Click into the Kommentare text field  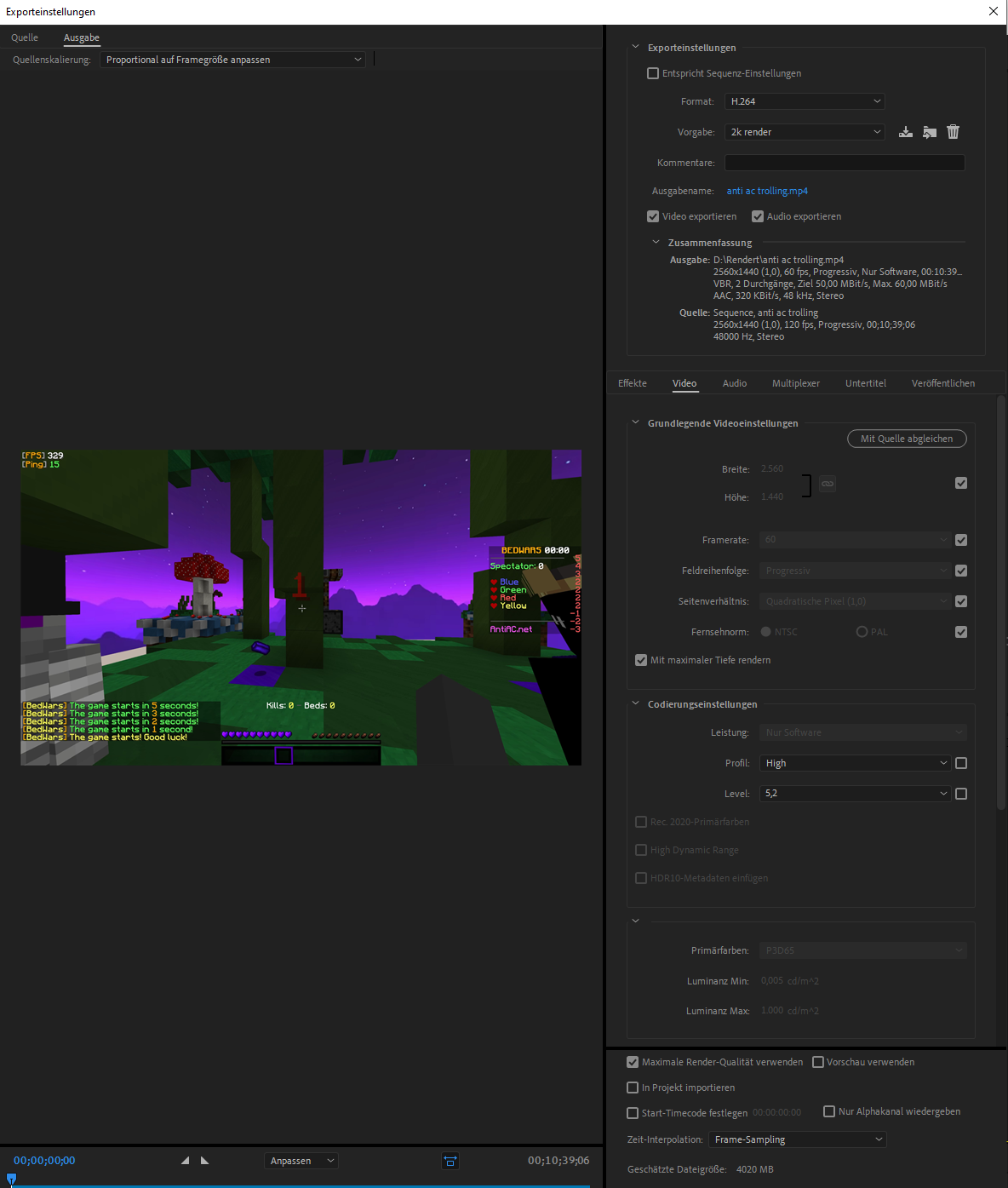pyautogui.click(x=844, y=163)
